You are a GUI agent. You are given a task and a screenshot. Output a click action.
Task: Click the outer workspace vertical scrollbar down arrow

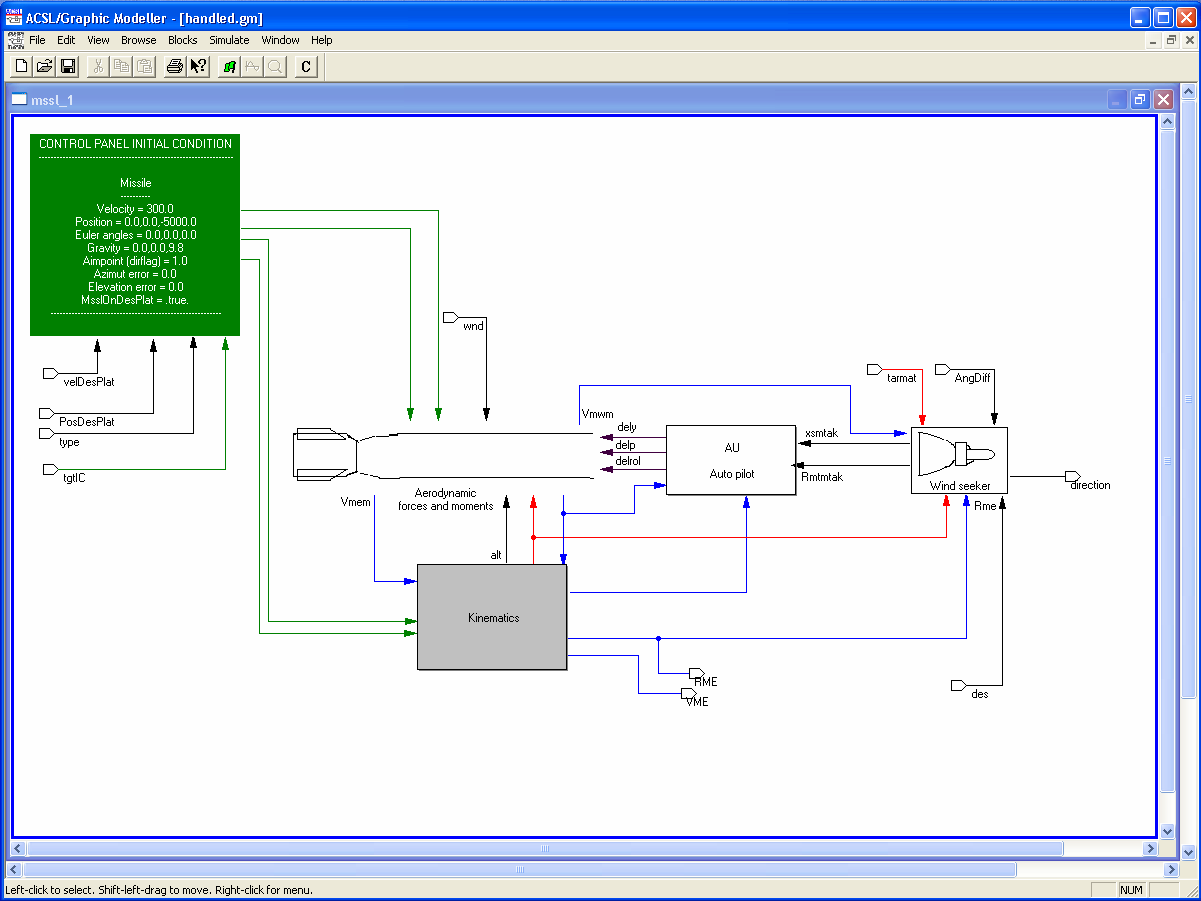coord(1189,852)
